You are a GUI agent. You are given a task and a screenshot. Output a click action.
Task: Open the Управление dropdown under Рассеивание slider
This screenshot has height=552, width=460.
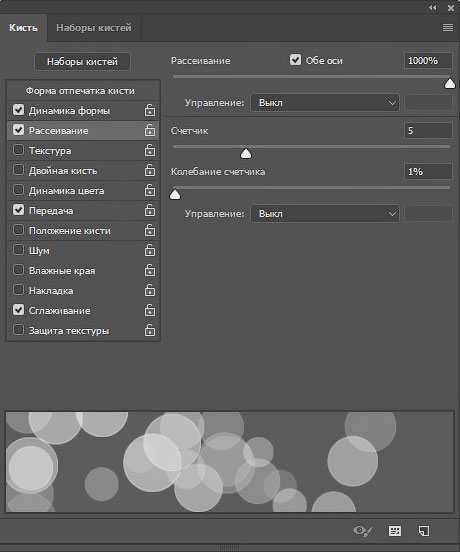point(325,103)
